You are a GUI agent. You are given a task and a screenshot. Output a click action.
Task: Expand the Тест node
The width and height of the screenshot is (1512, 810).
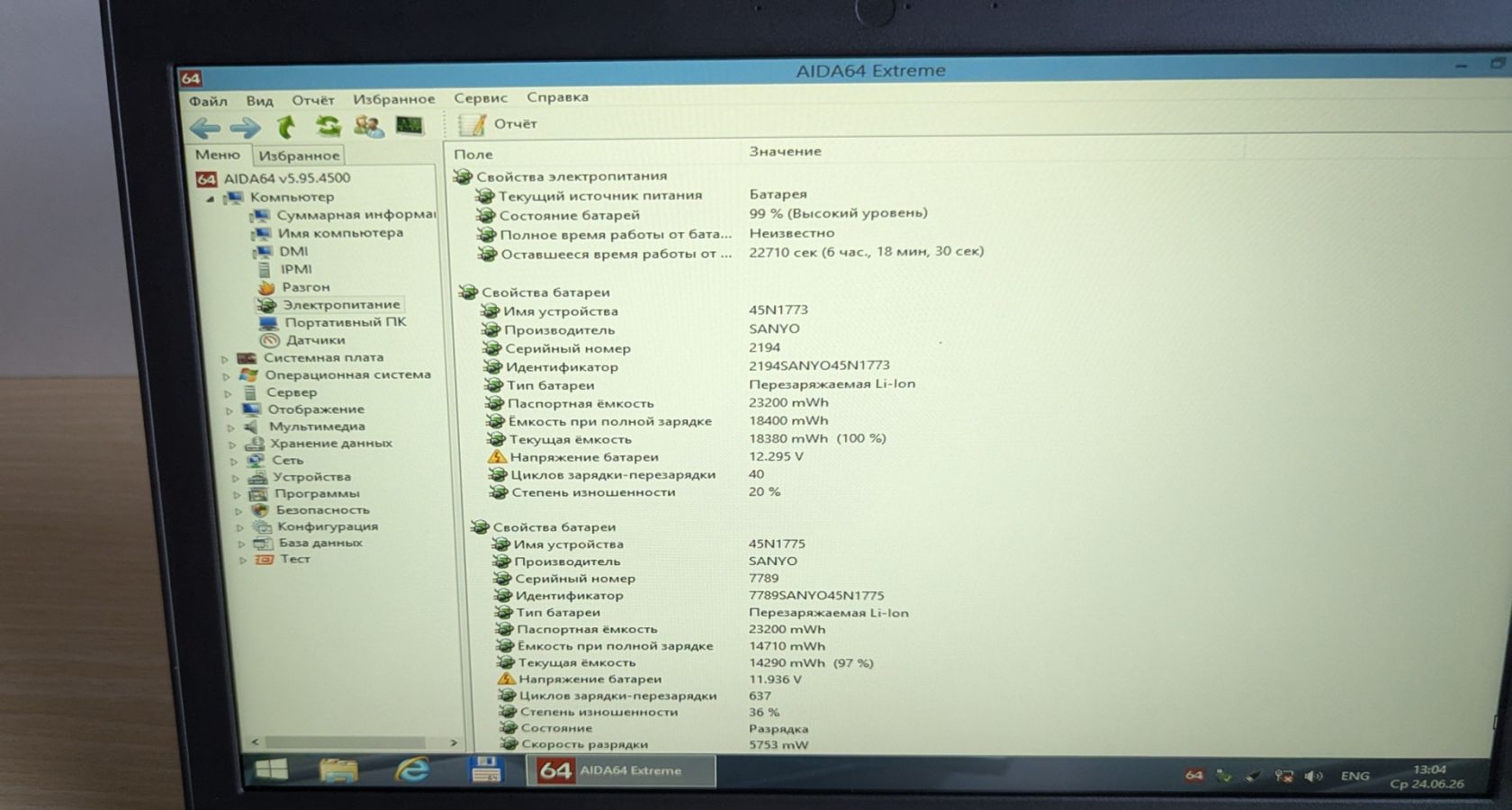click(x=242, y=559)
